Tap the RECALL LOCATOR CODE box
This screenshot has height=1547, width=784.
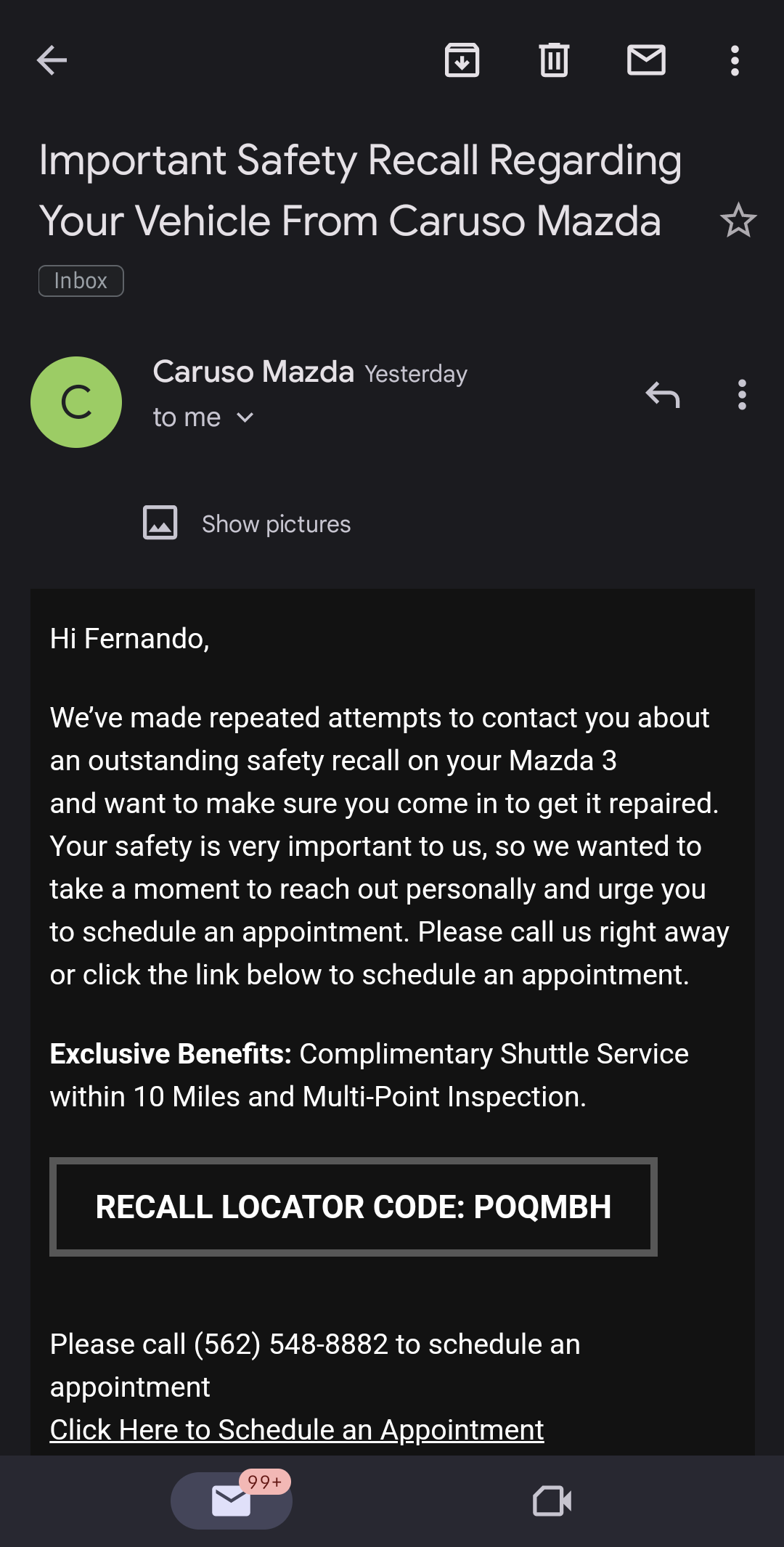point(353,1207)
